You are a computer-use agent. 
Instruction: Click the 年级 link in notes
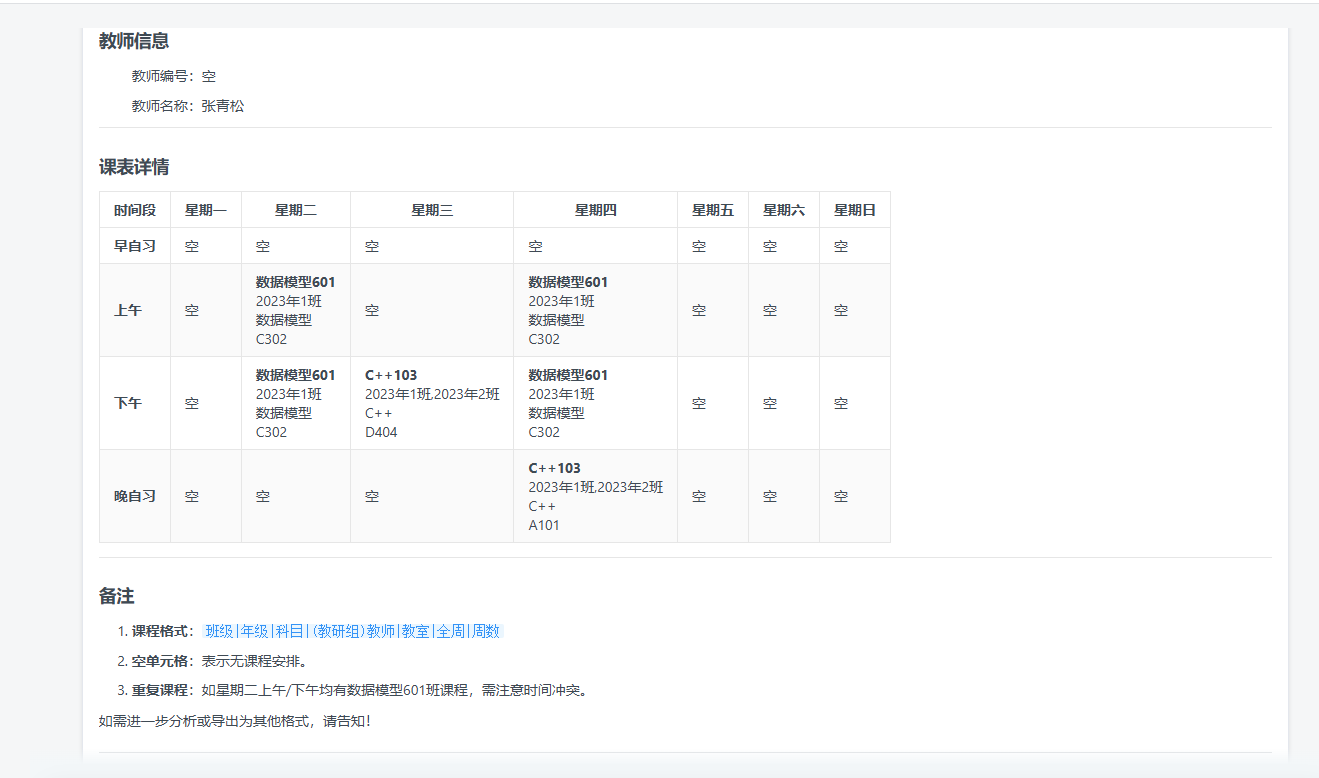(255, 631)
